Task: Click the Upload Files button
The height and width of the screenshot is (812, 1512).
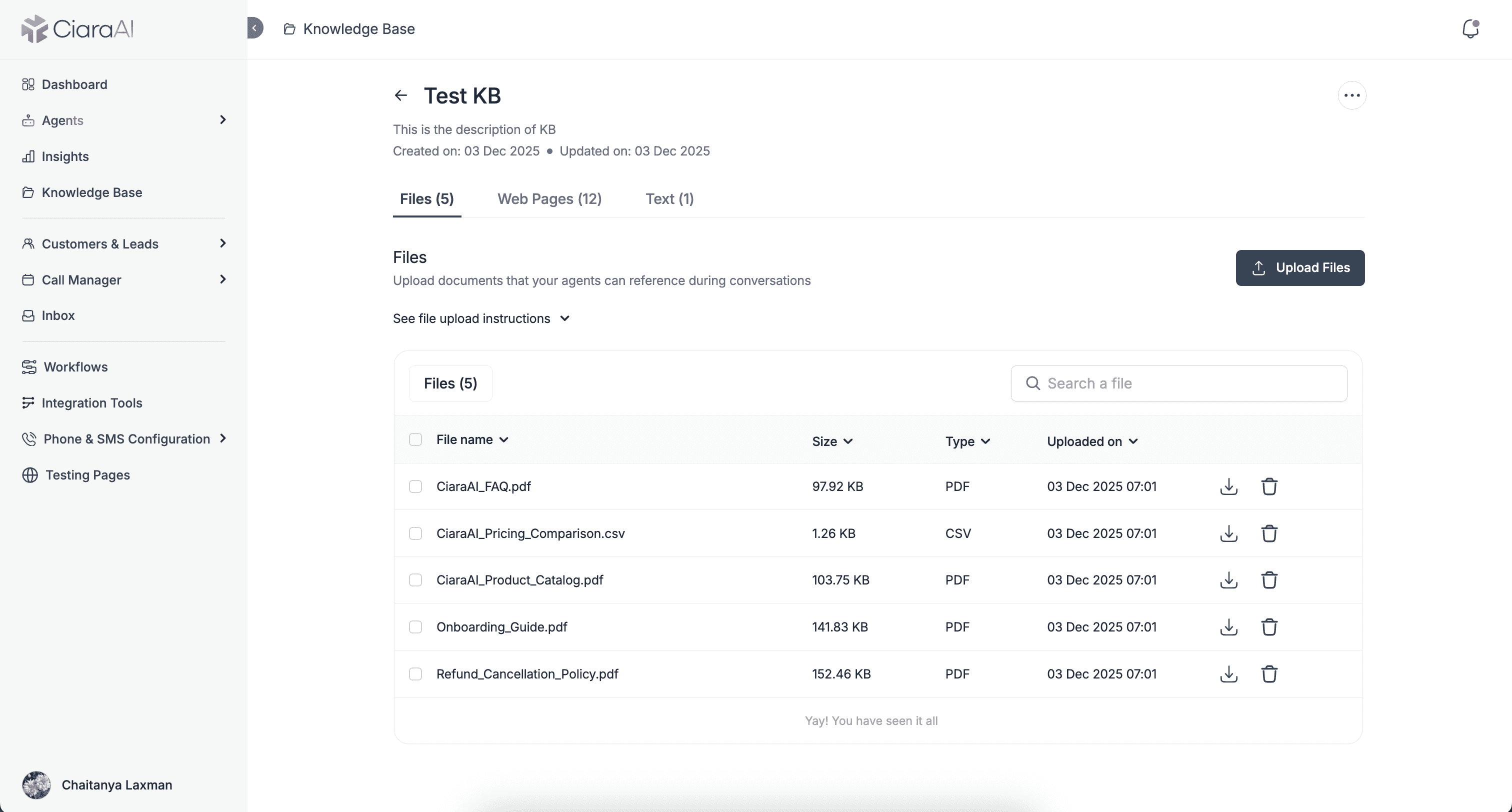Action: (1299, 267)
